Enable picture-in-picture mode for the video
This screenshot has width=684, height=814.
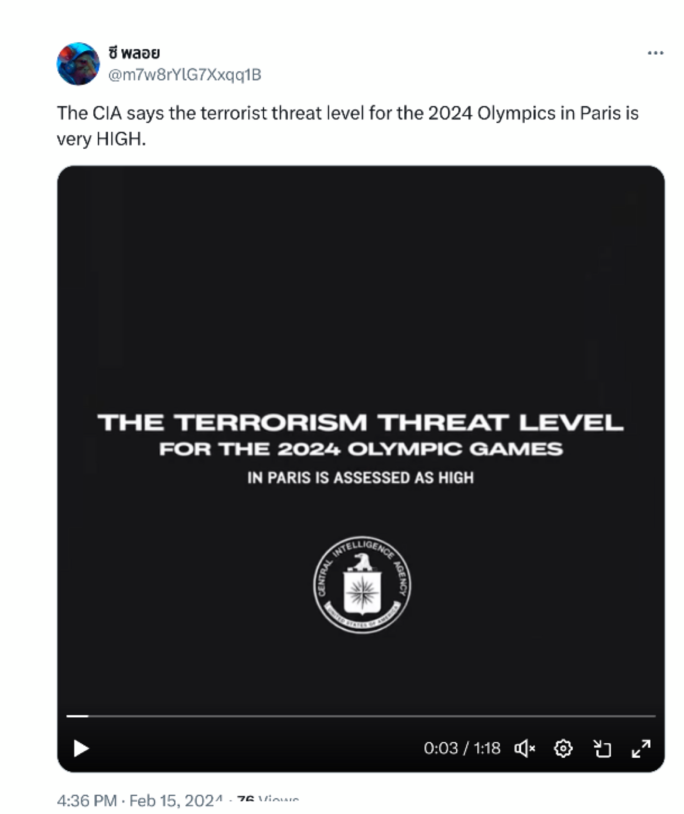click(x=601, y=748)
